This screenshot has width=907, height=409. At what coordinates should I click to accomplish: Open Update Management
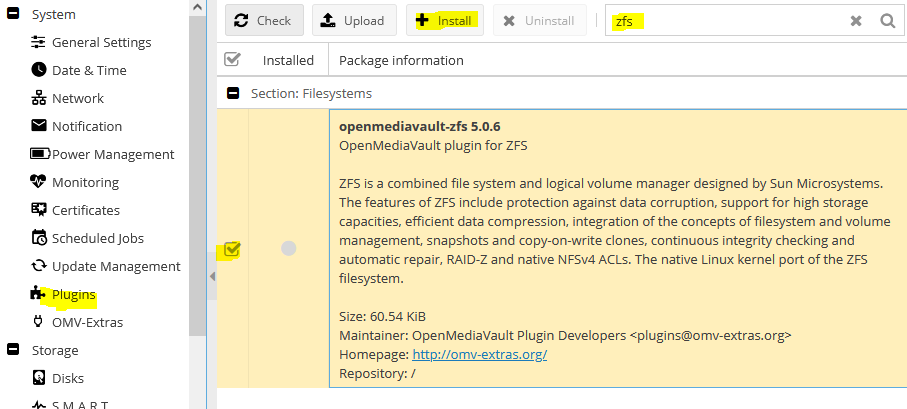click(x=116, y=266)
